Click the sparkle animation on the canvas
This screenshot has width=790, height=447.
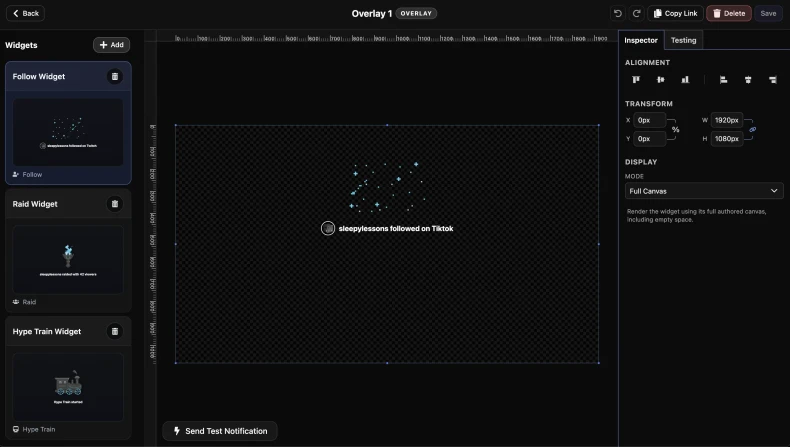[x=387, y=185]
